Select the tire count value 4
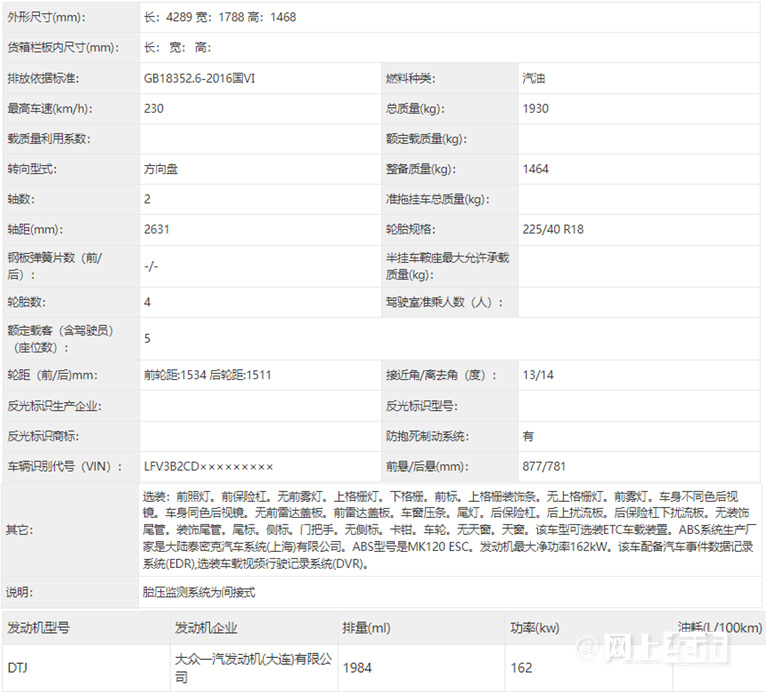The image size is (766, 692). (147, 302)
